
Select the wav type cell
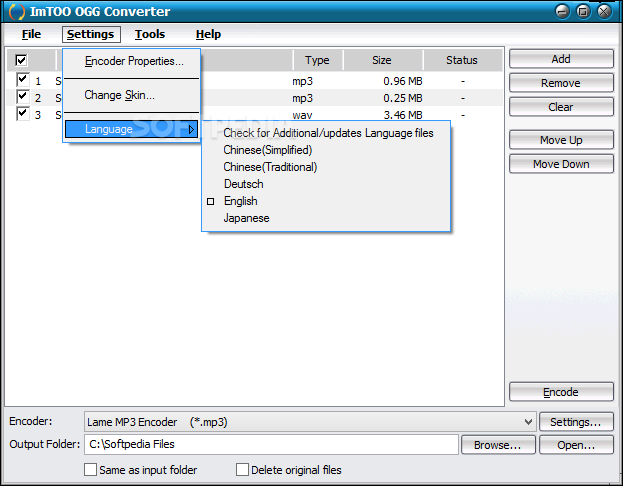coord(302,116)
